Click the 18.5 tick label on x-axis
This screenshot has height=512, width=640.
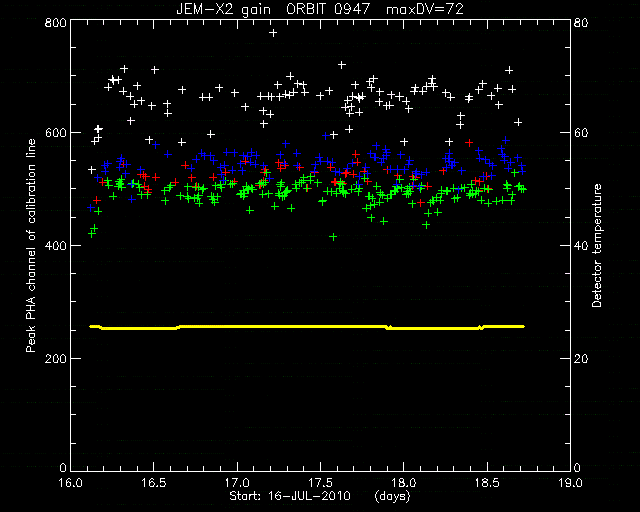[x=487, y=483]
